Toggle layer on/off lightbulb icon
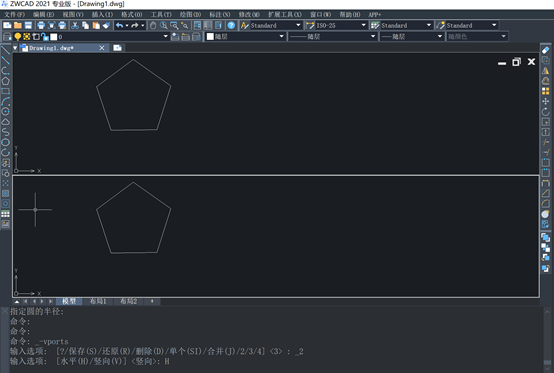Screen dimensions: 554x373 coord(17,37)
